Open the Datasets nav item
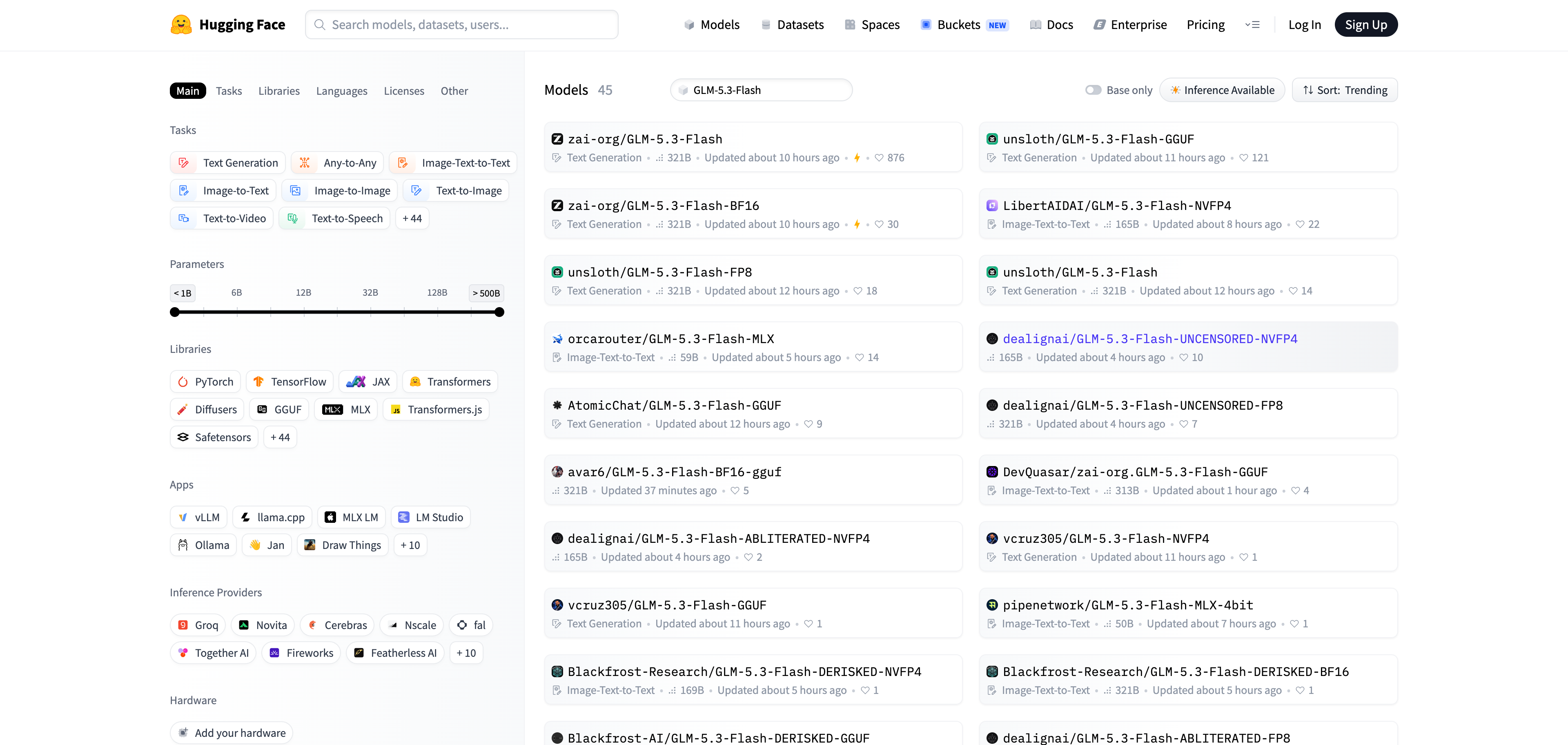Image resolution: width=1568 pixels, height=745 pixels. [792, 25]
